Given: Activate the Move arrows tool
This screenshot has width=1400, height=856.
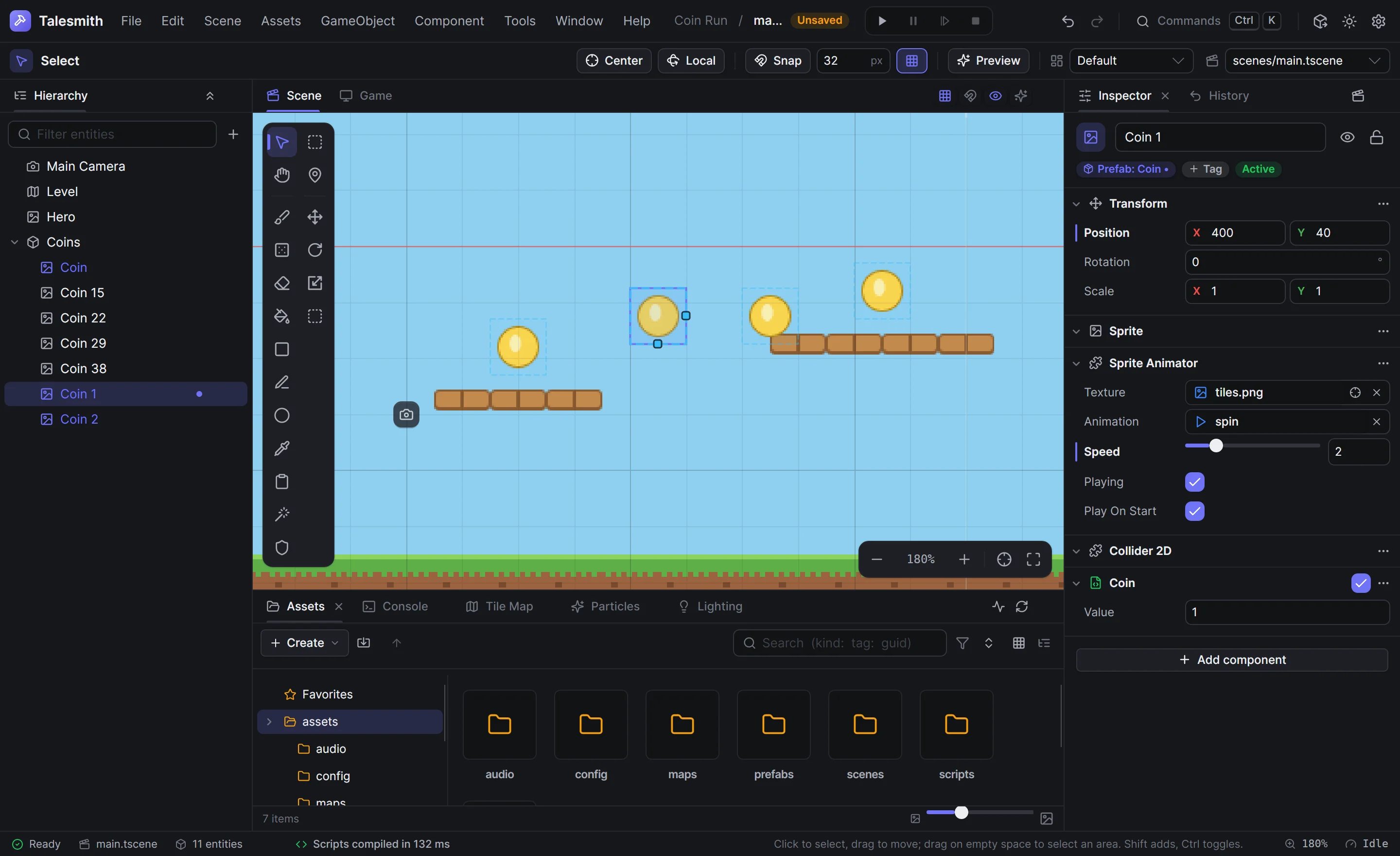Looking at the screenshot, I should (x=315, y=216).
